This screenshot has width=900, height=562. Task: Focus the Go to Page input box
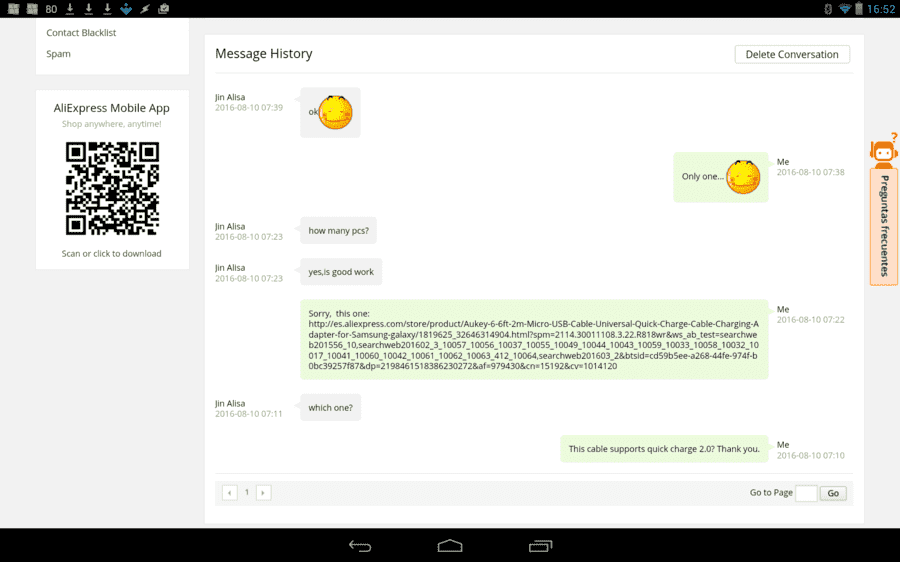(806, 493)
